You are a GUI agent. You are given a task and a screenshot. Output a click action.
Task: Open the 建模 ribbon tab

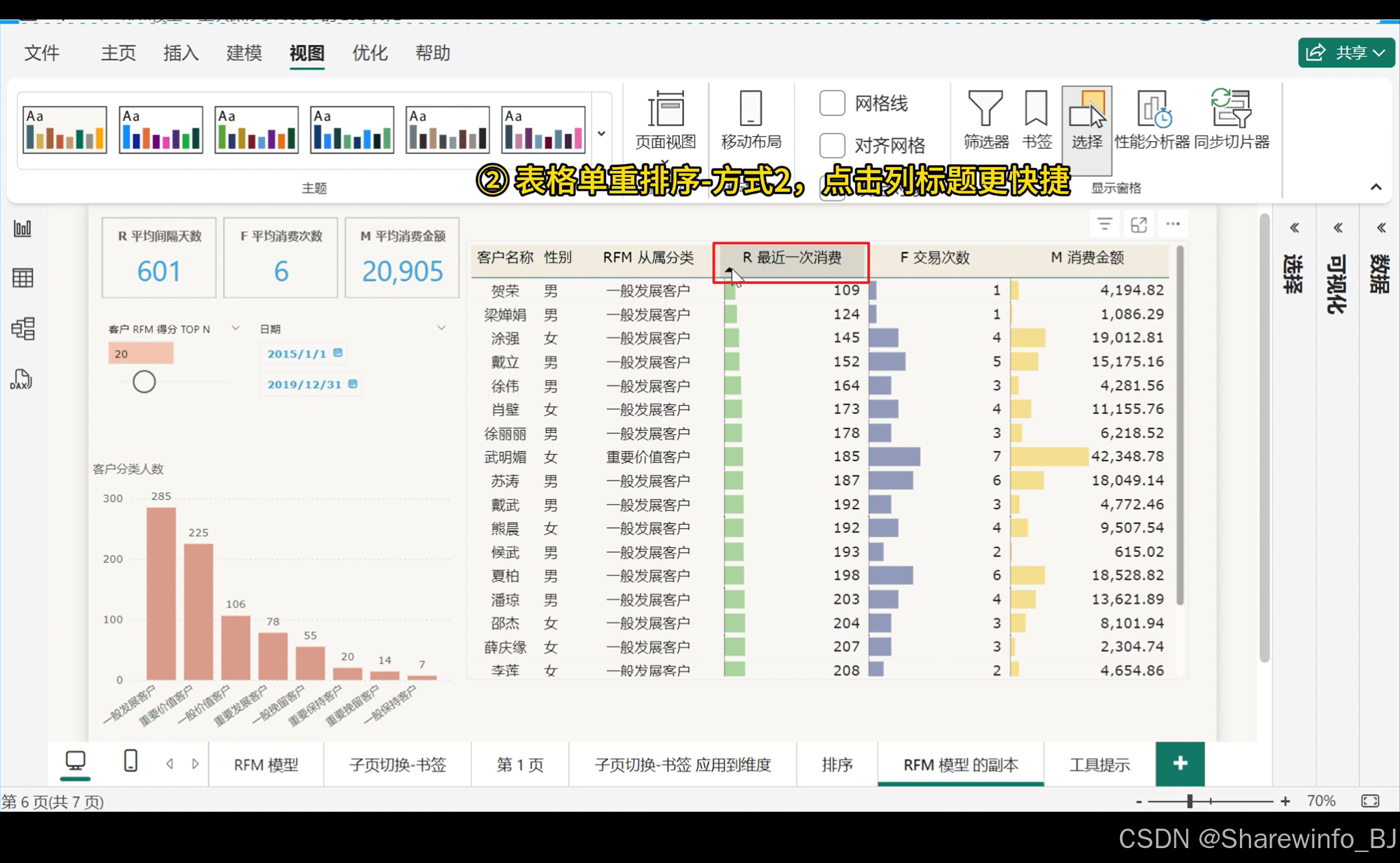click(244, 53)
